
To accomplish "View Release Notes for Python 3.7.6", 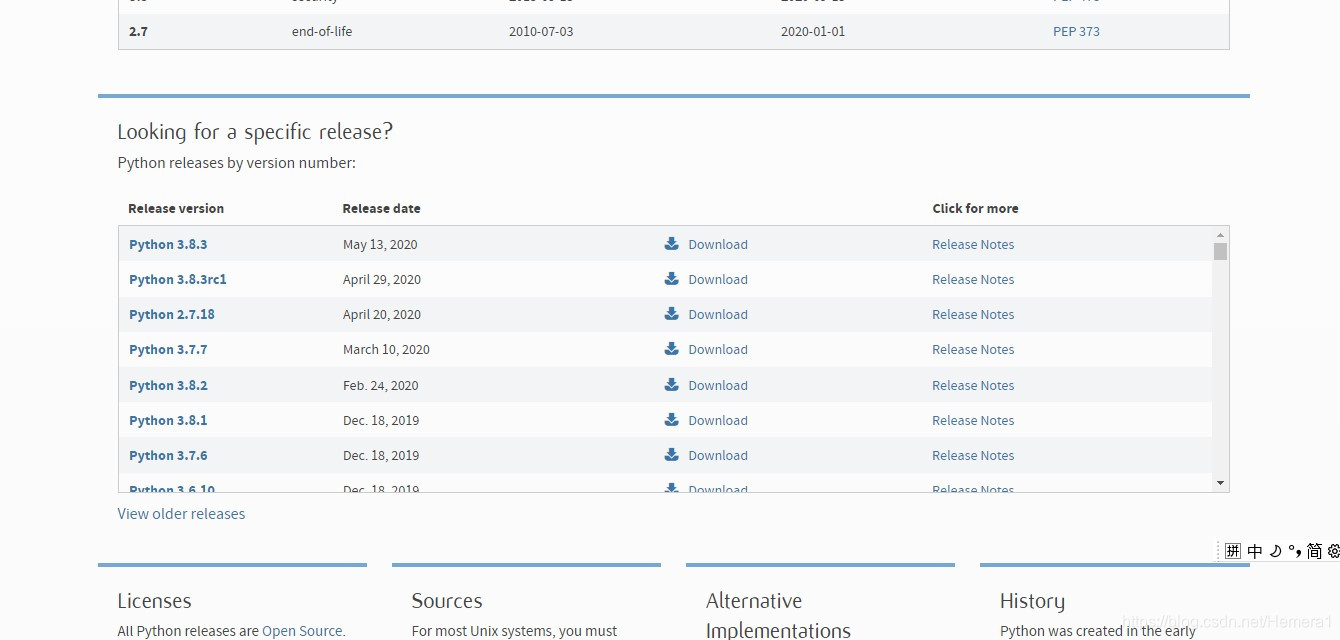I will [973, 455].
